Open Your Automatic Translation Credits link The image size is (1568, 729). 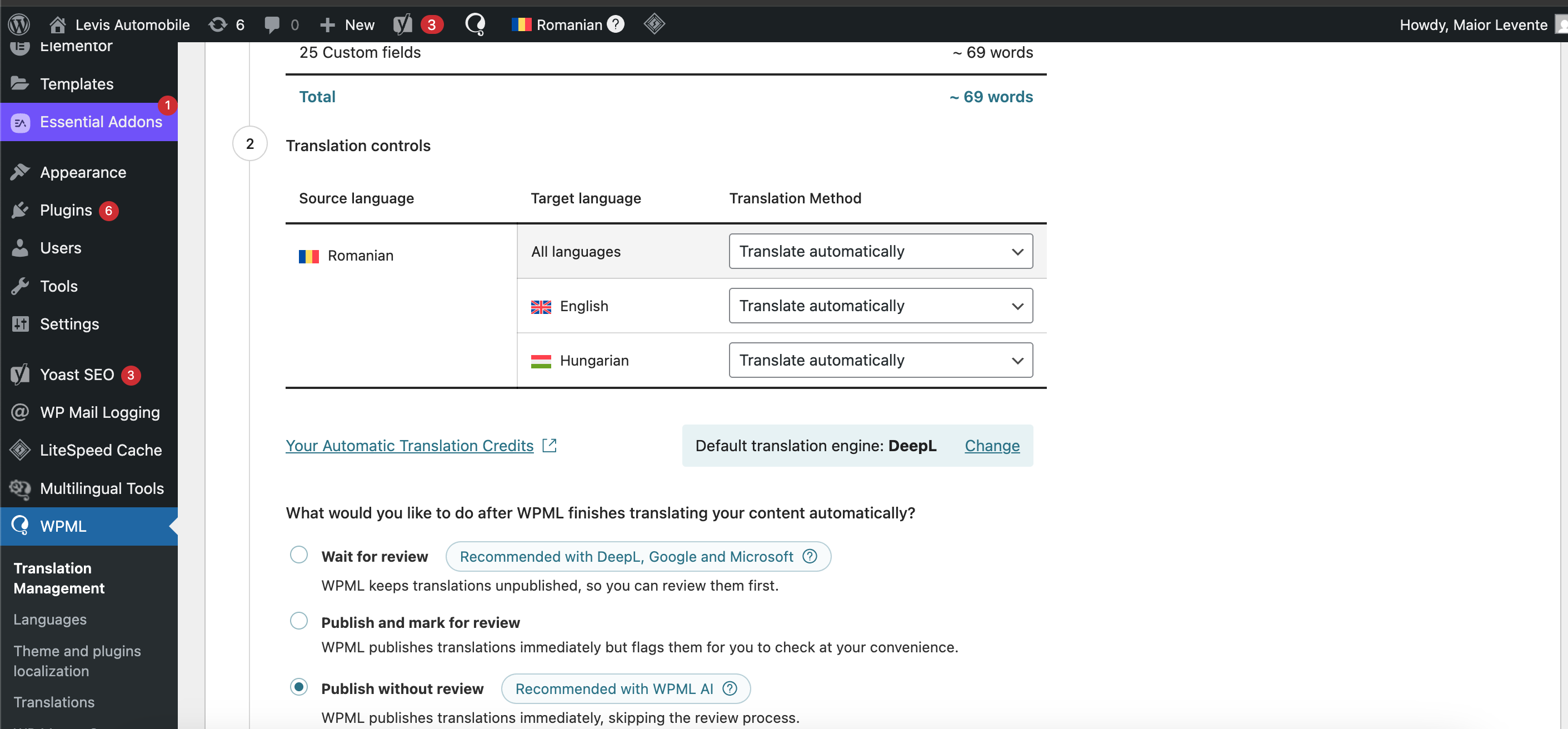click(x=410, y=446)
